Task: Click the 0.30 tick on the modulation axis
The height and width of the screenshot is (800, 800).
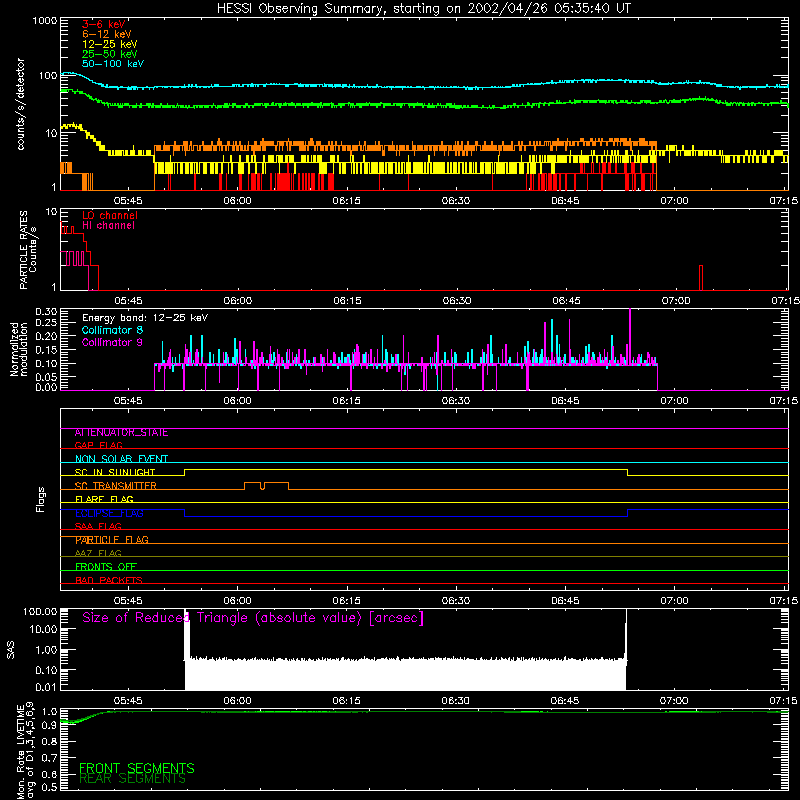Action: pyautogui.click(x=46, y=312)
